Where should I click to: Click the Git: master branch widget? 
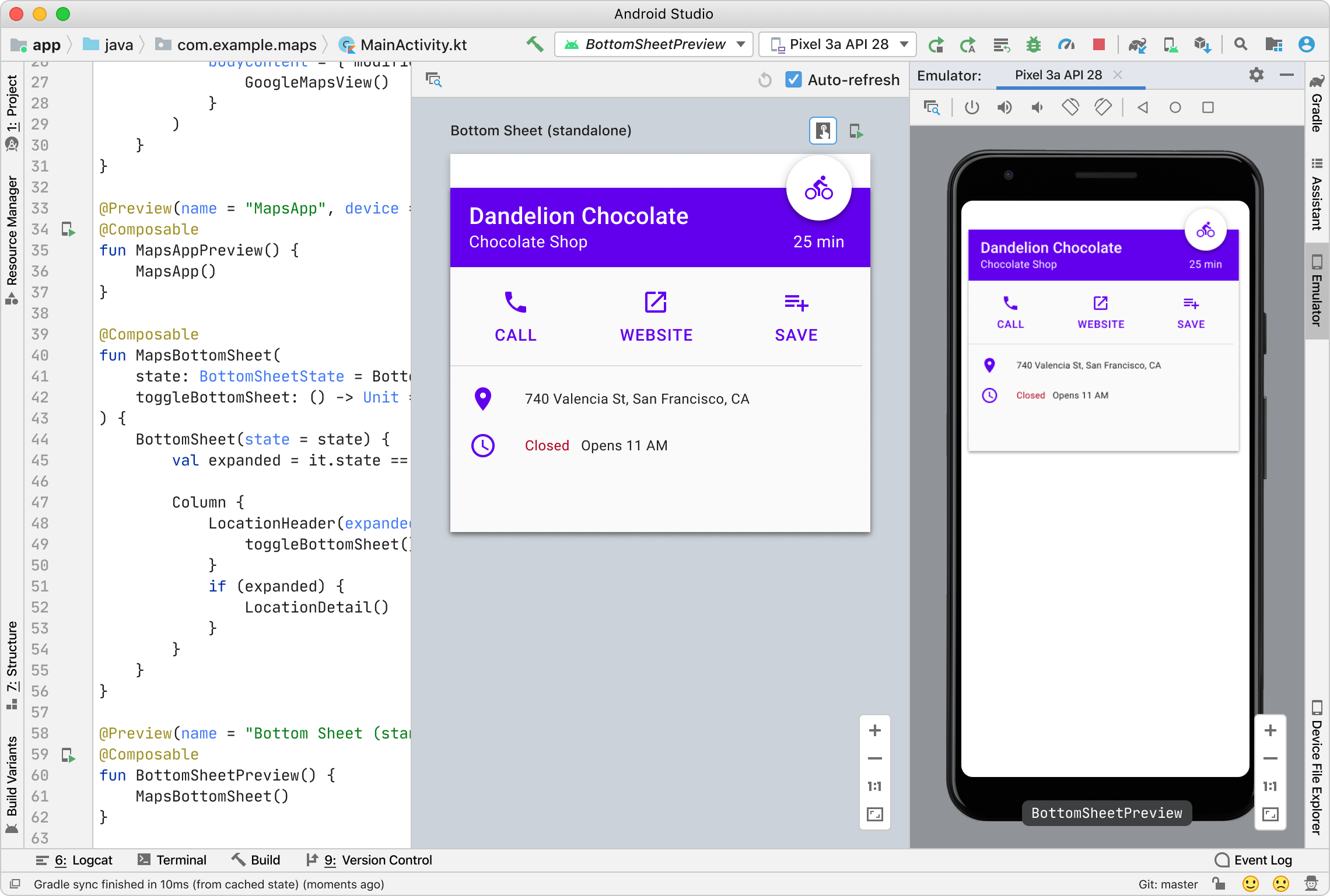coord(1168,884)
